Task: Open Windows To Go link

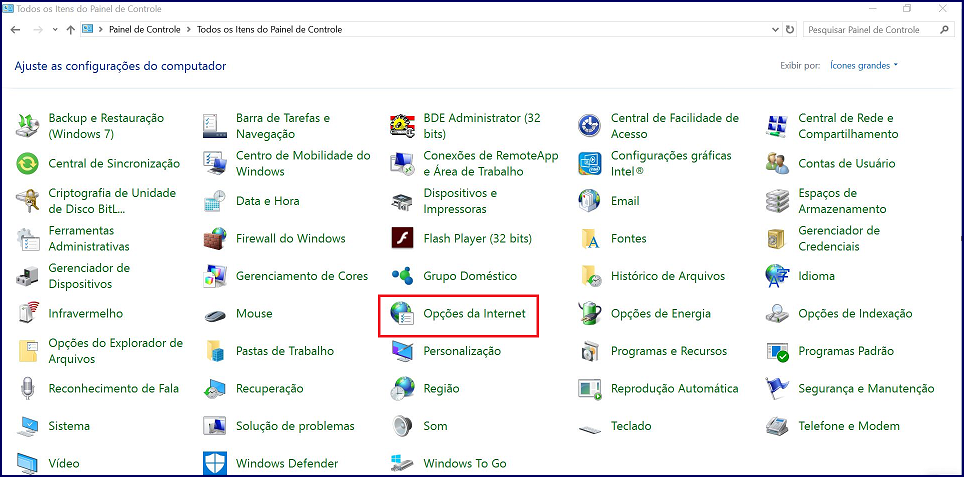Action: click(x=465, y=463)
